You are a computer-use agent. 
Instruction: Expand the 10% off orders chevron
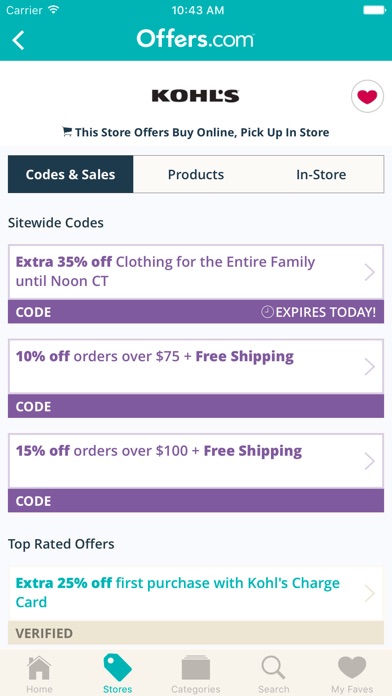(x=369, y=367)
